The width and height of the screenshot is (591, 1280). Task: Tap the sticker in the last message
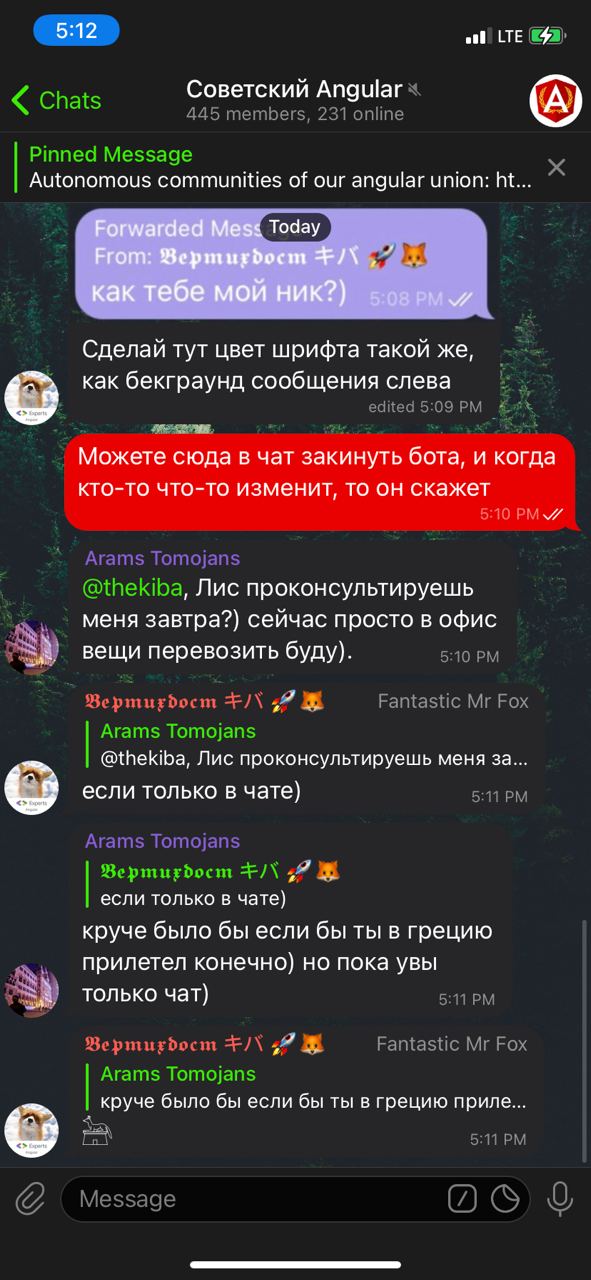[x=98, y=1131]
